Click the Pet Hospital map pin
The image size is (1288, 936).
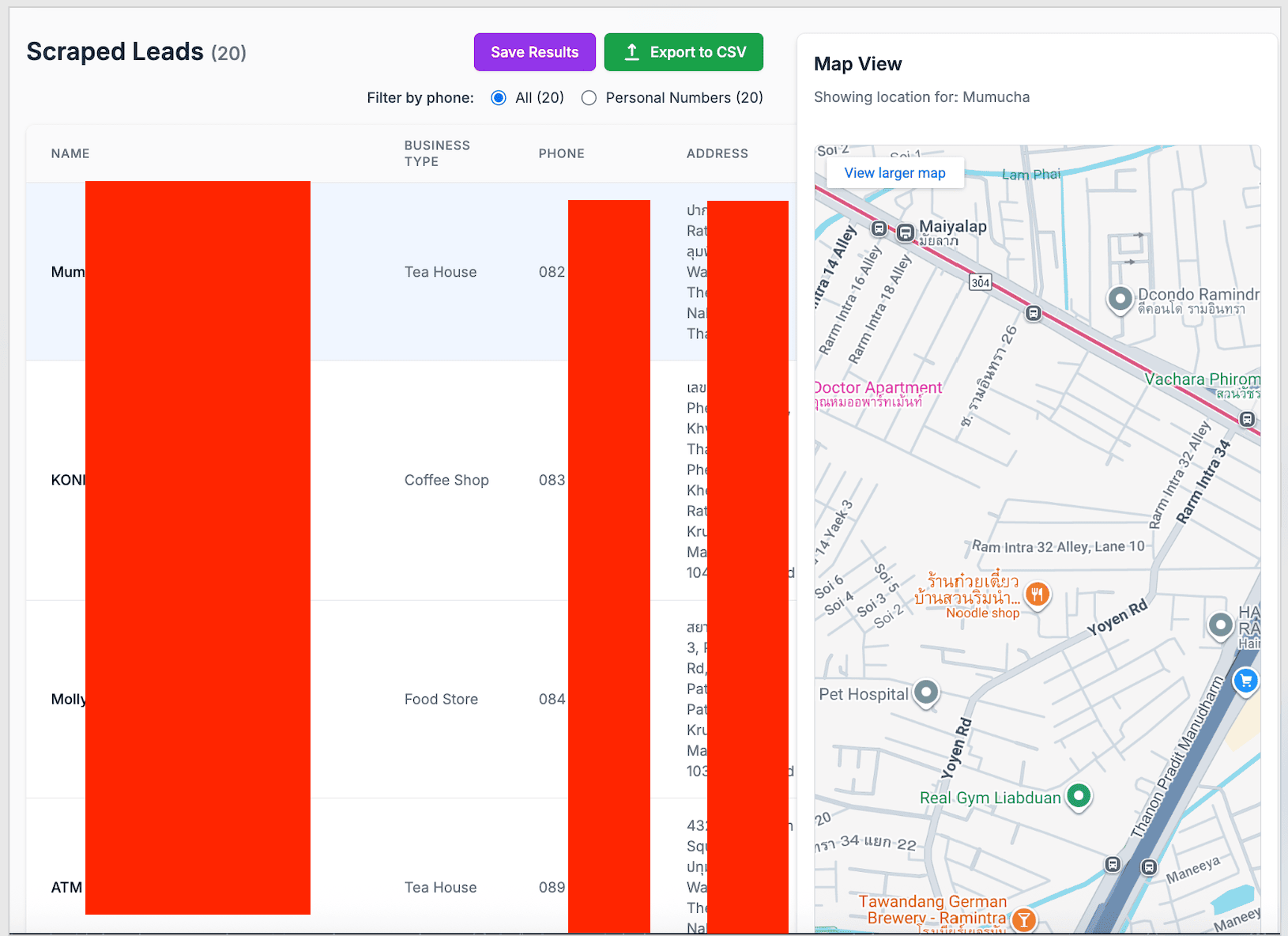pos(926,693)
